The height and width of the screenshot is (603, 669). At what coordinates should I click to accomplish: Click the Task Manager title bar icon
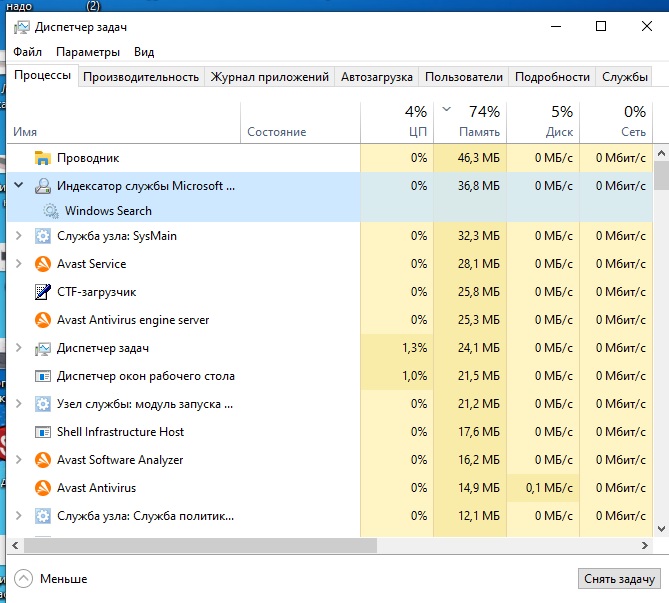tap(21, 27)
